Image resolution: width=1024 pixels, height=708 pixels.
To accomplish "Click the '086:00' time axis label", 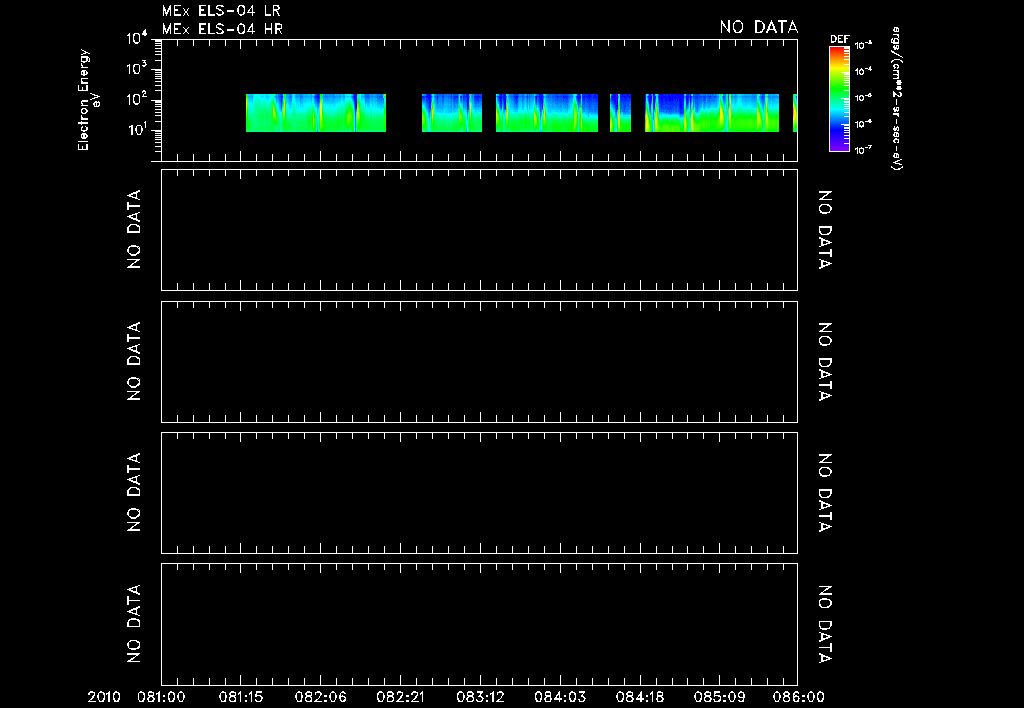I will (799, 698).
